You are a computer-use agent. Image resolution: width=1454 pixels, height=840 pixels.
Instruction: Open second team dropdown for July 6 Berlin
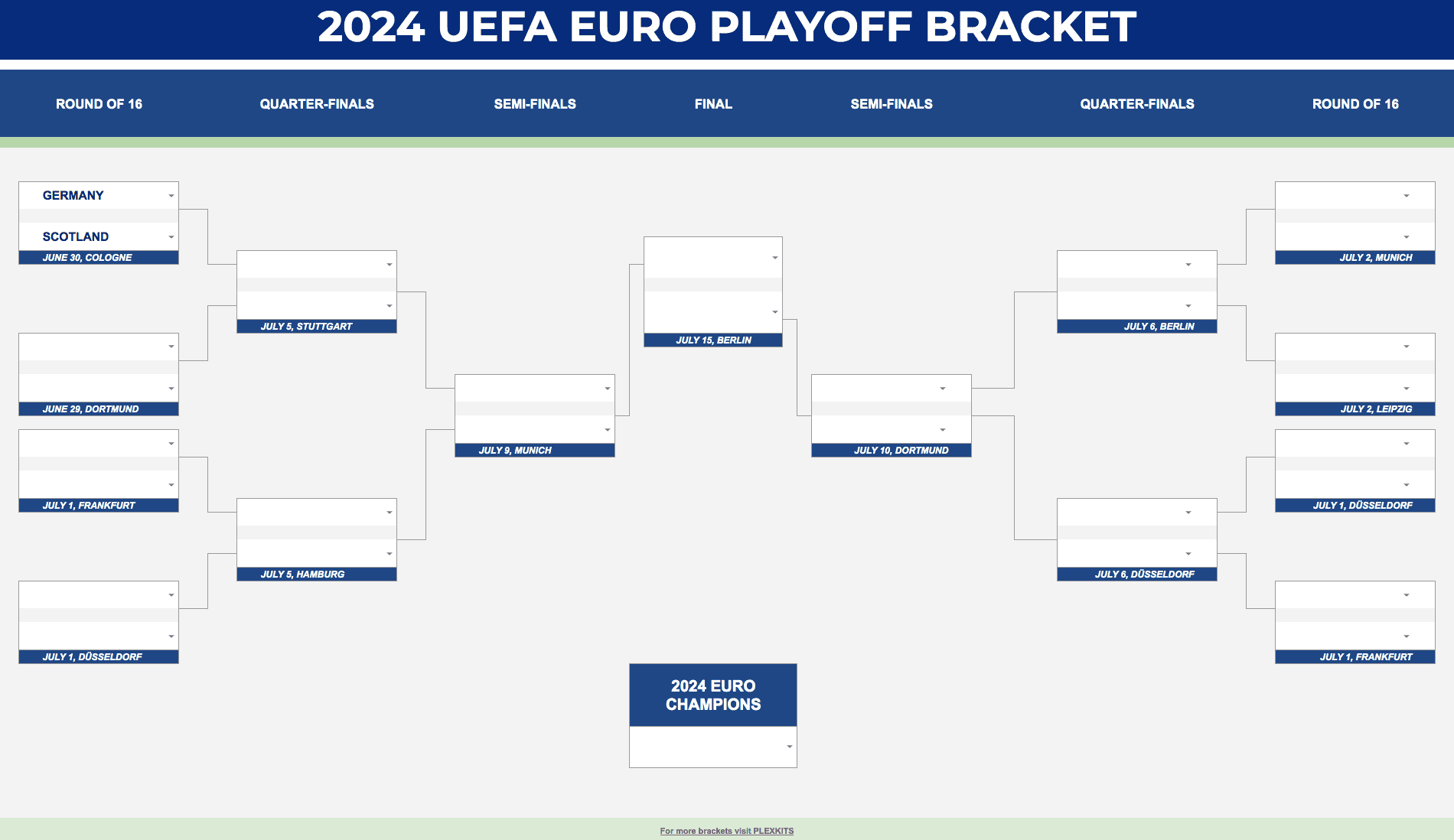[x=1188, y=306]
